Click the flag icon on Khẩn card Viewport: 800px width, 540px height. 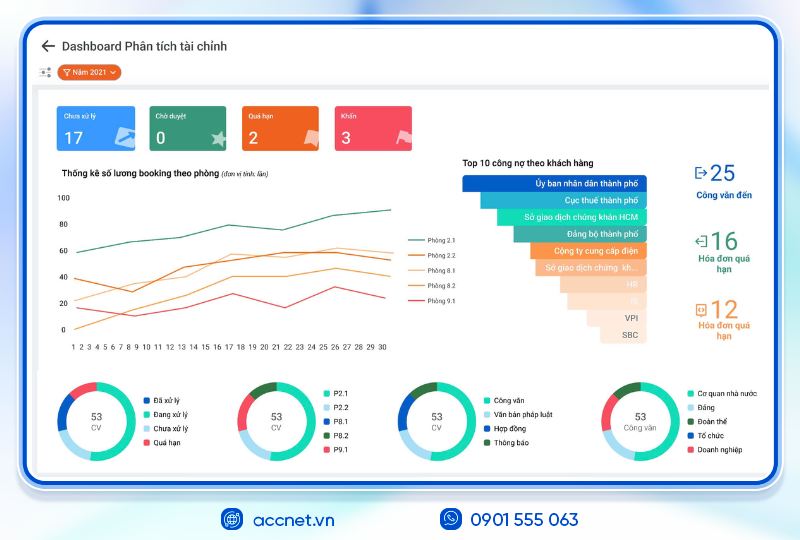[x=403, y=138]
